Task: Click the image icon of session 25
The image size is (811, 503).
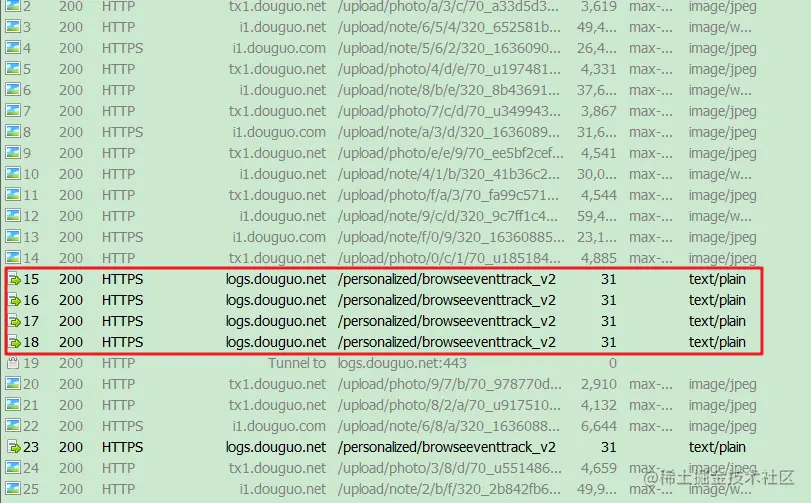Action: [13, 489]
